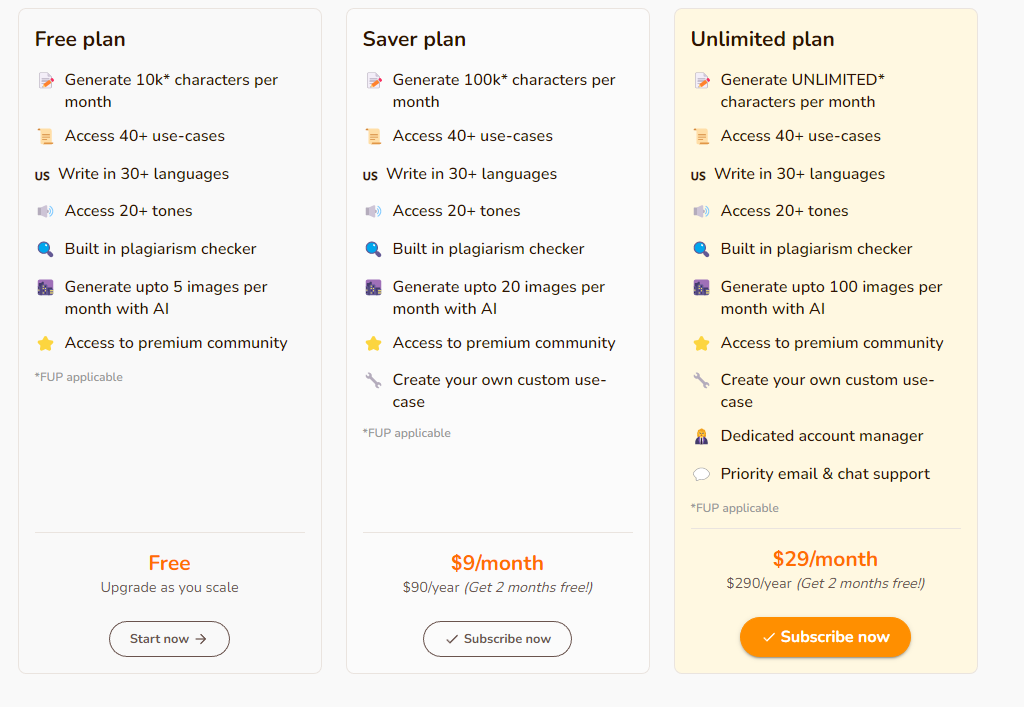Click the US flag icon in Free plan
The height and width of the screenshot is (707, 1024).
pyautogui.click(x=42, y=175)
